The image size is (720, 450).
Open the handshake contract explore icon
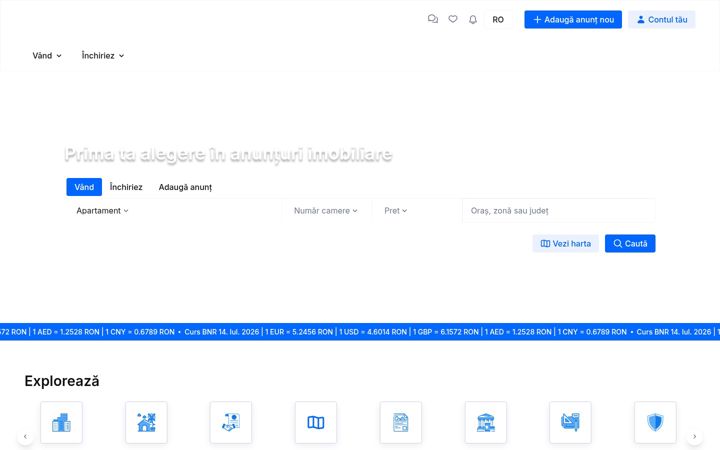pos(231,422)
